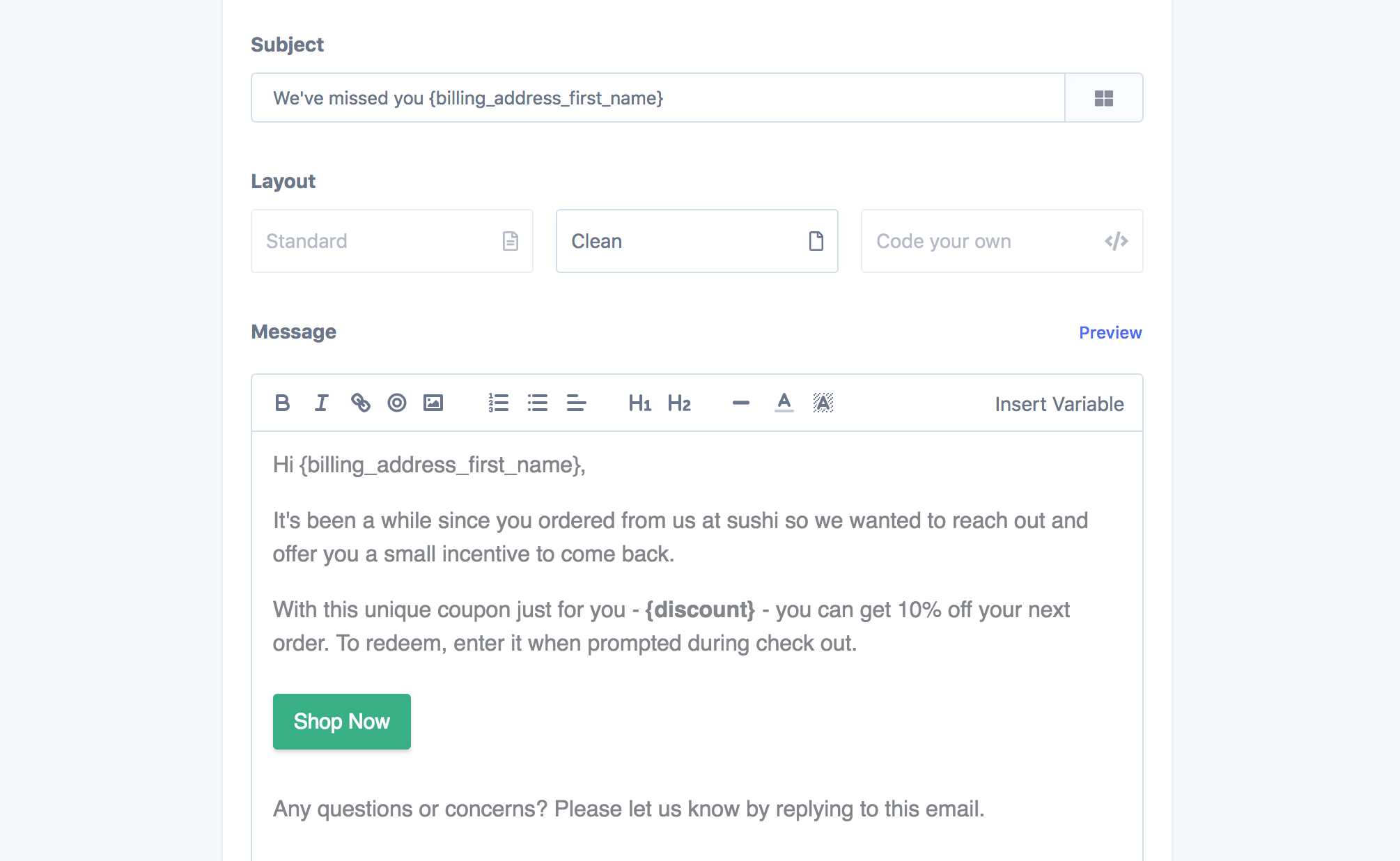Change the text background color

click(823, 403)
